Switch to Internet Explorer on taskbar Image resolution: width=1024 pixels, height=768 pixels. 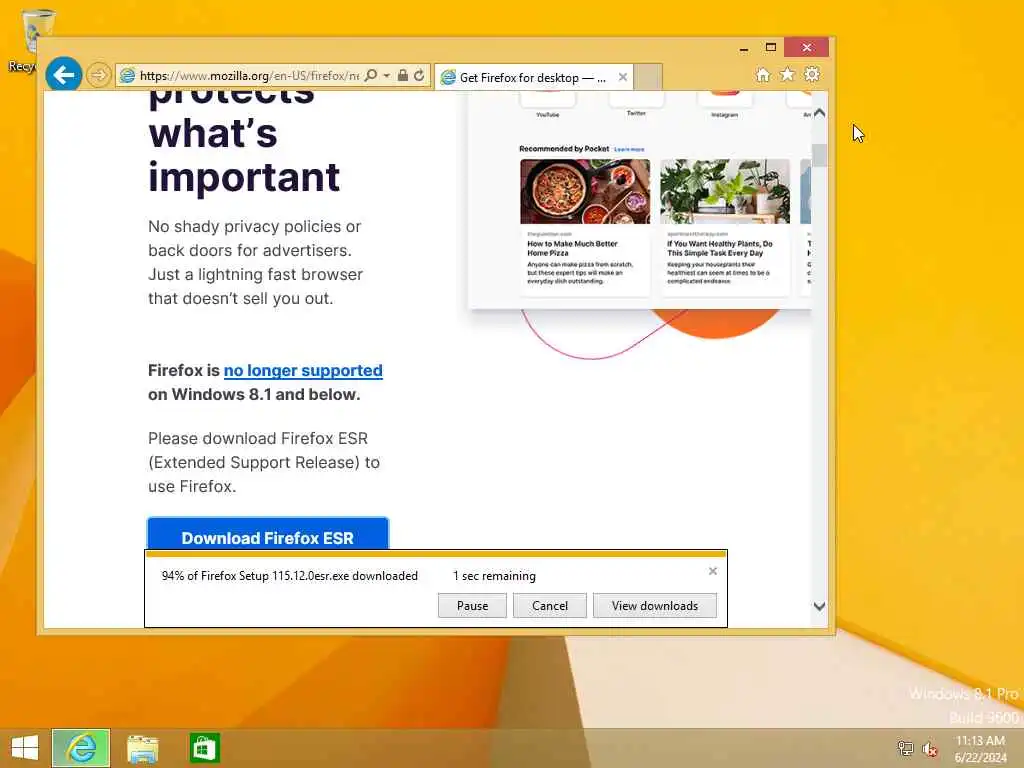(x=81, y=748)
